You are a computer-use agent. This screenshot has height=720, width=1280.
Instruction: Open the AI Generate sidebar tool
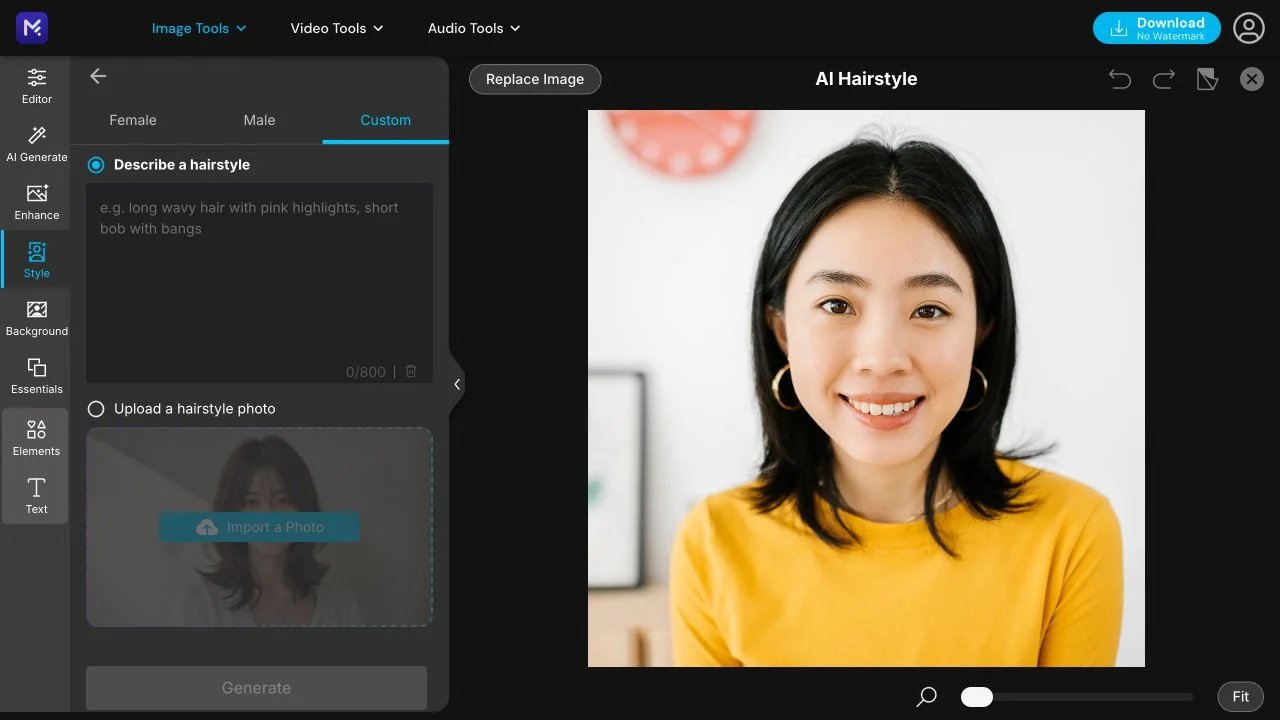point(37,144)
